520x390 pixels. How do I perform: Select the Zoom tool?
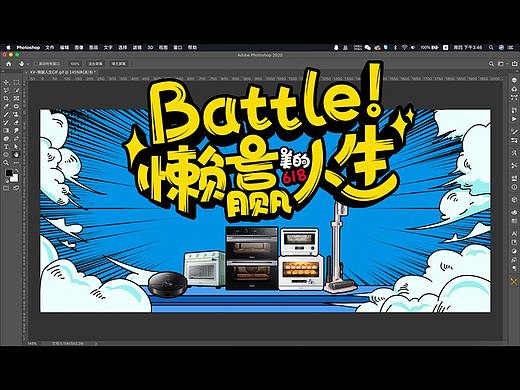pos(6,163)
